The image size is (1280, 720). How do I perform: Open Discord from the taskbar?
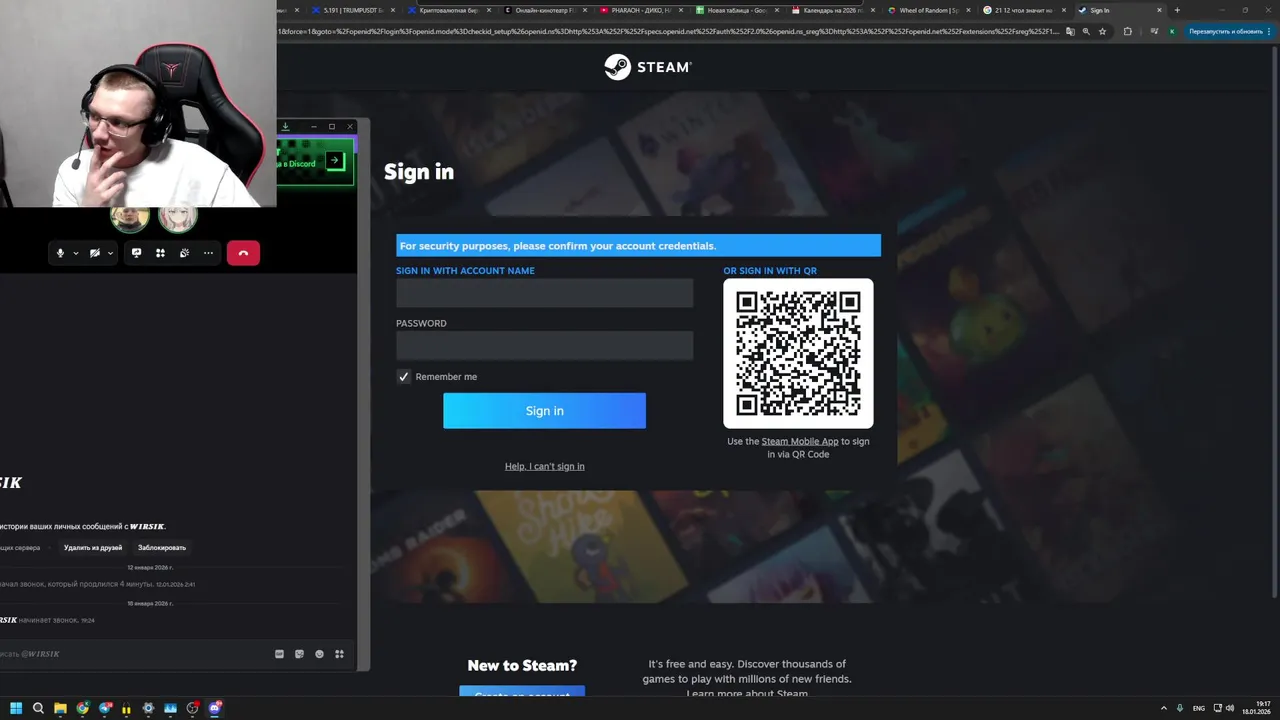click(215, 708)
